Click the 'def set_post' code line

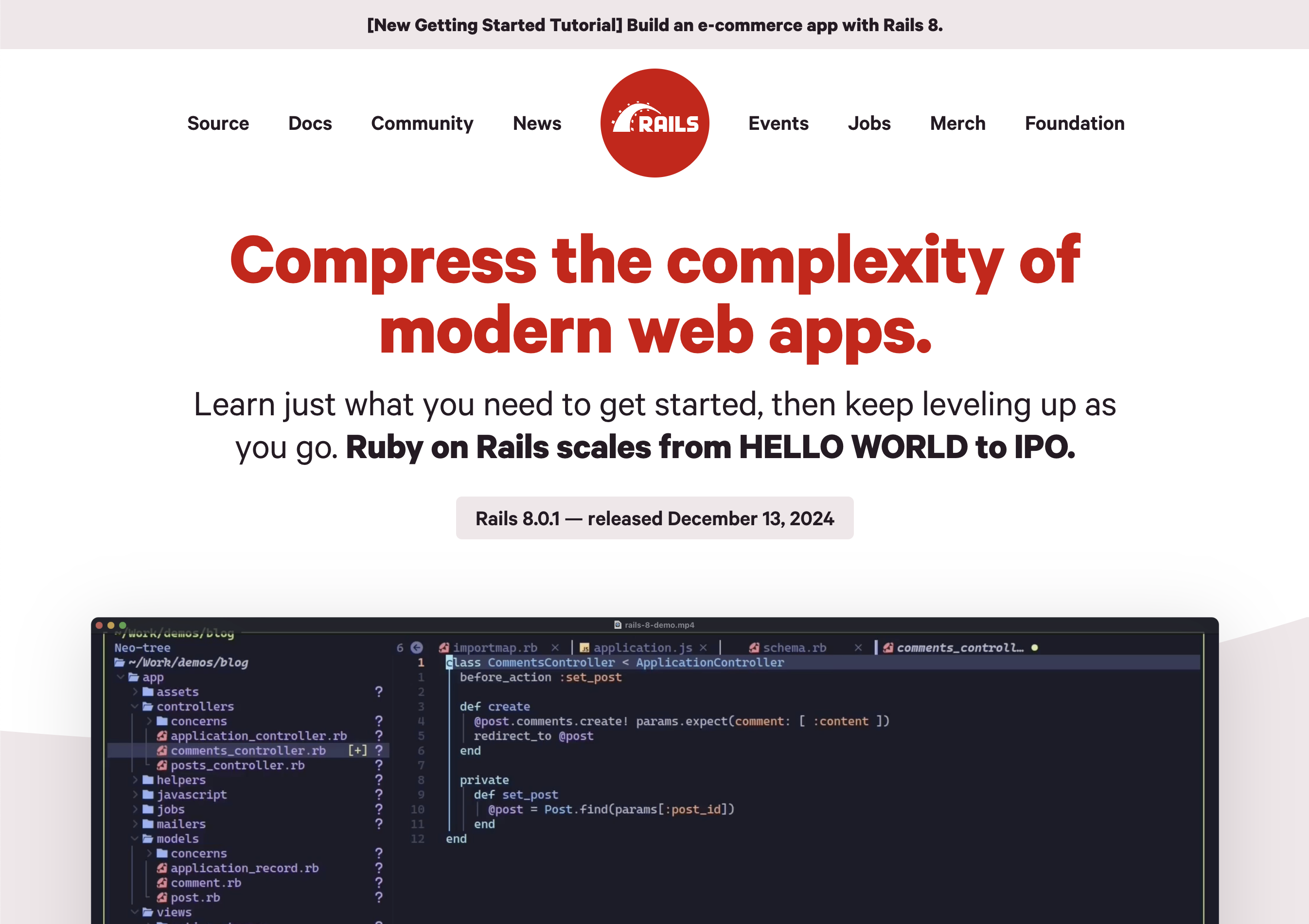(516, 794)
